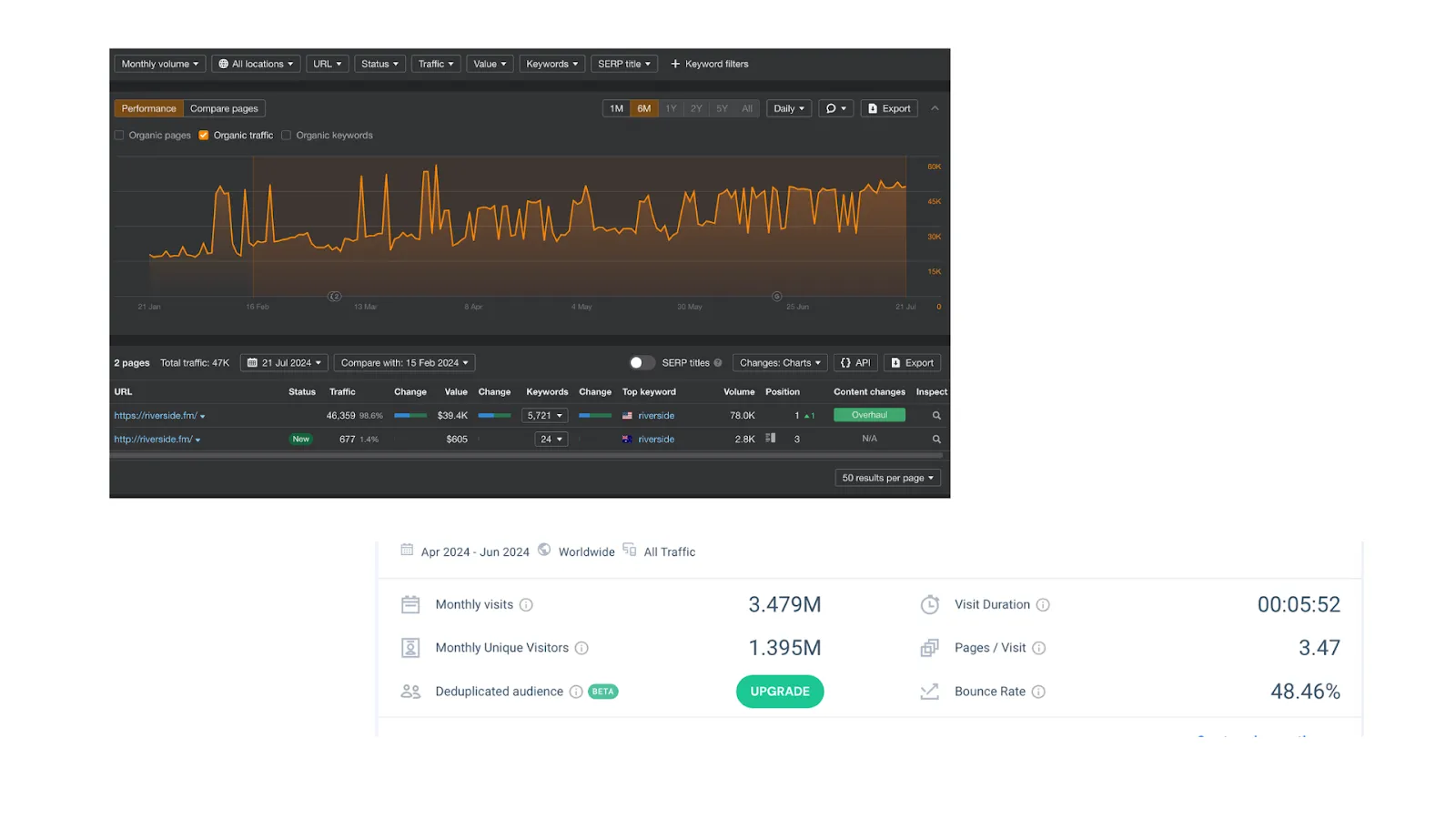This screenshot has width=1456, height=819.
Task: Select the 1M time range
Action: 616,108
